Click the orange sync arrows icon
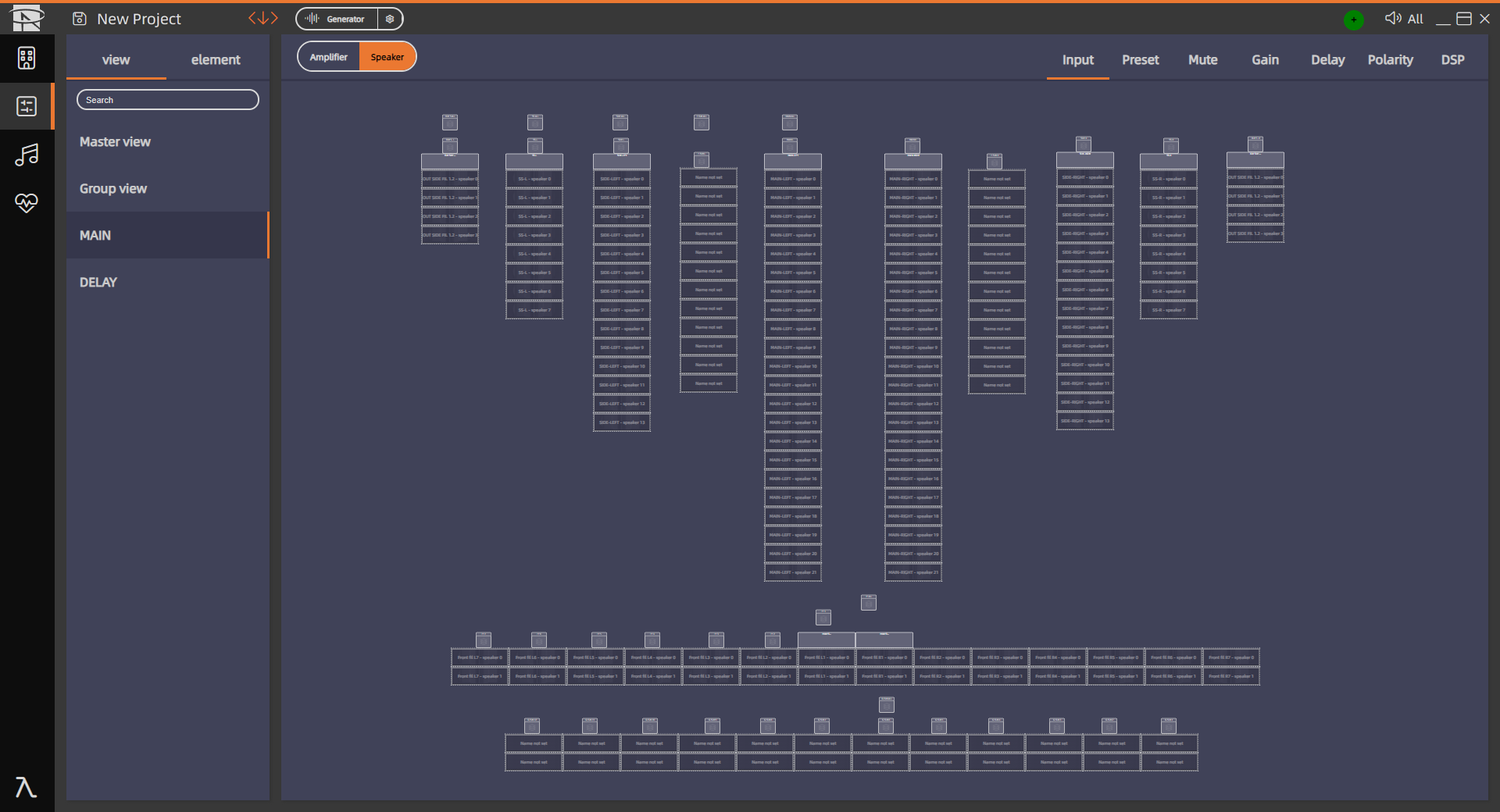The width and height of the screenshot is (1500, 812). (263, 19)
